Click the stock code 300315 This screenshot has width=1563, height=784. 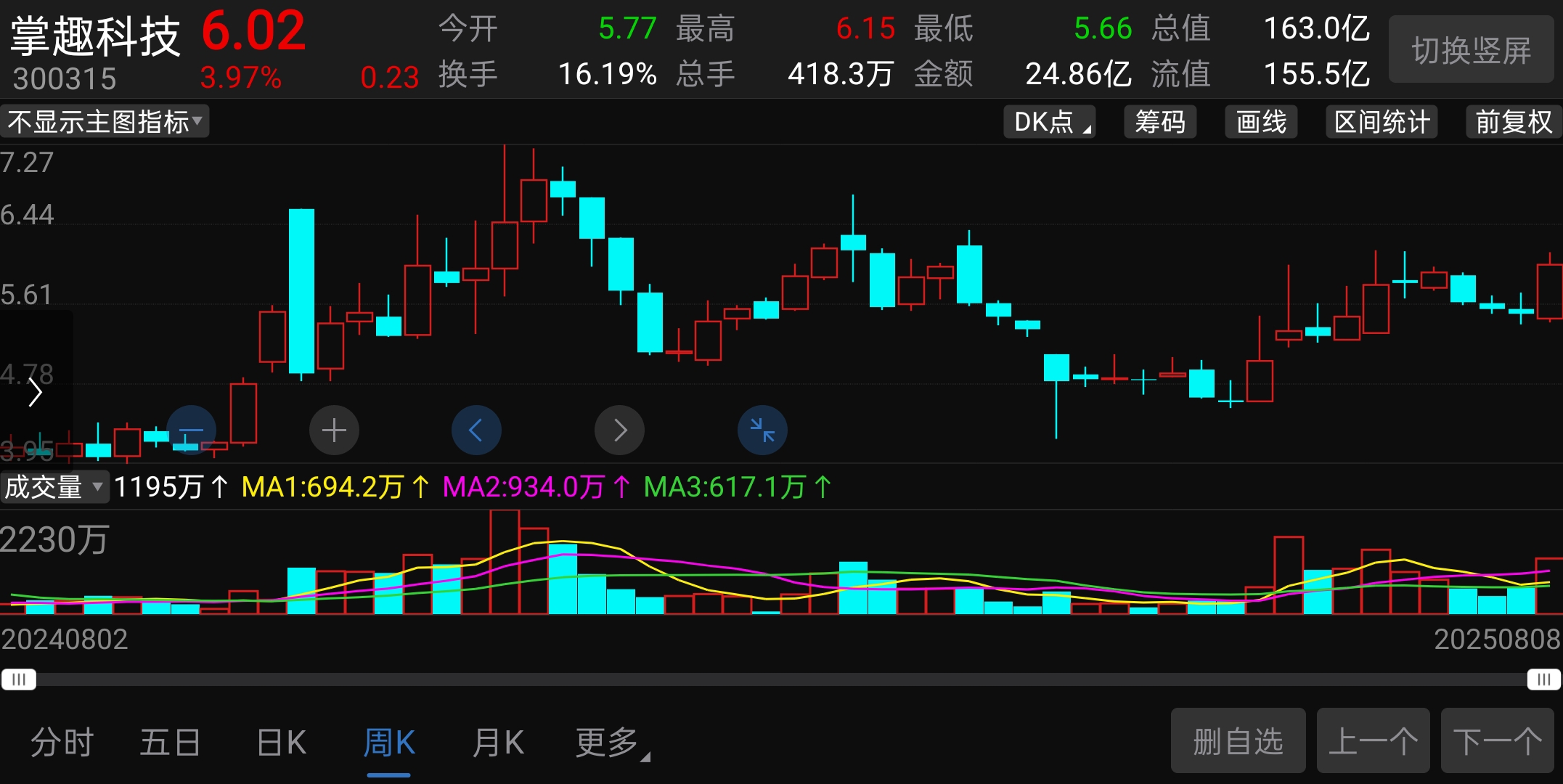pos(65,78)
